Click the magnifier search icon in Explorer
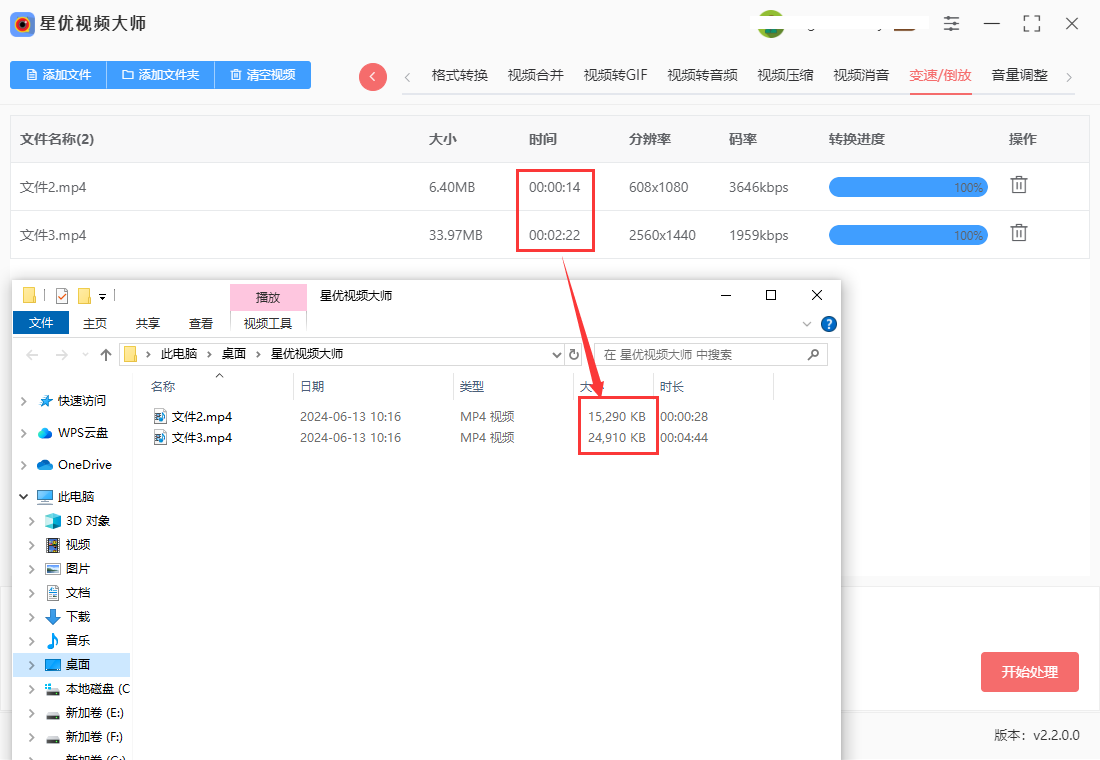The height and width of the screenshot is (760, 1100). [814, 354]
